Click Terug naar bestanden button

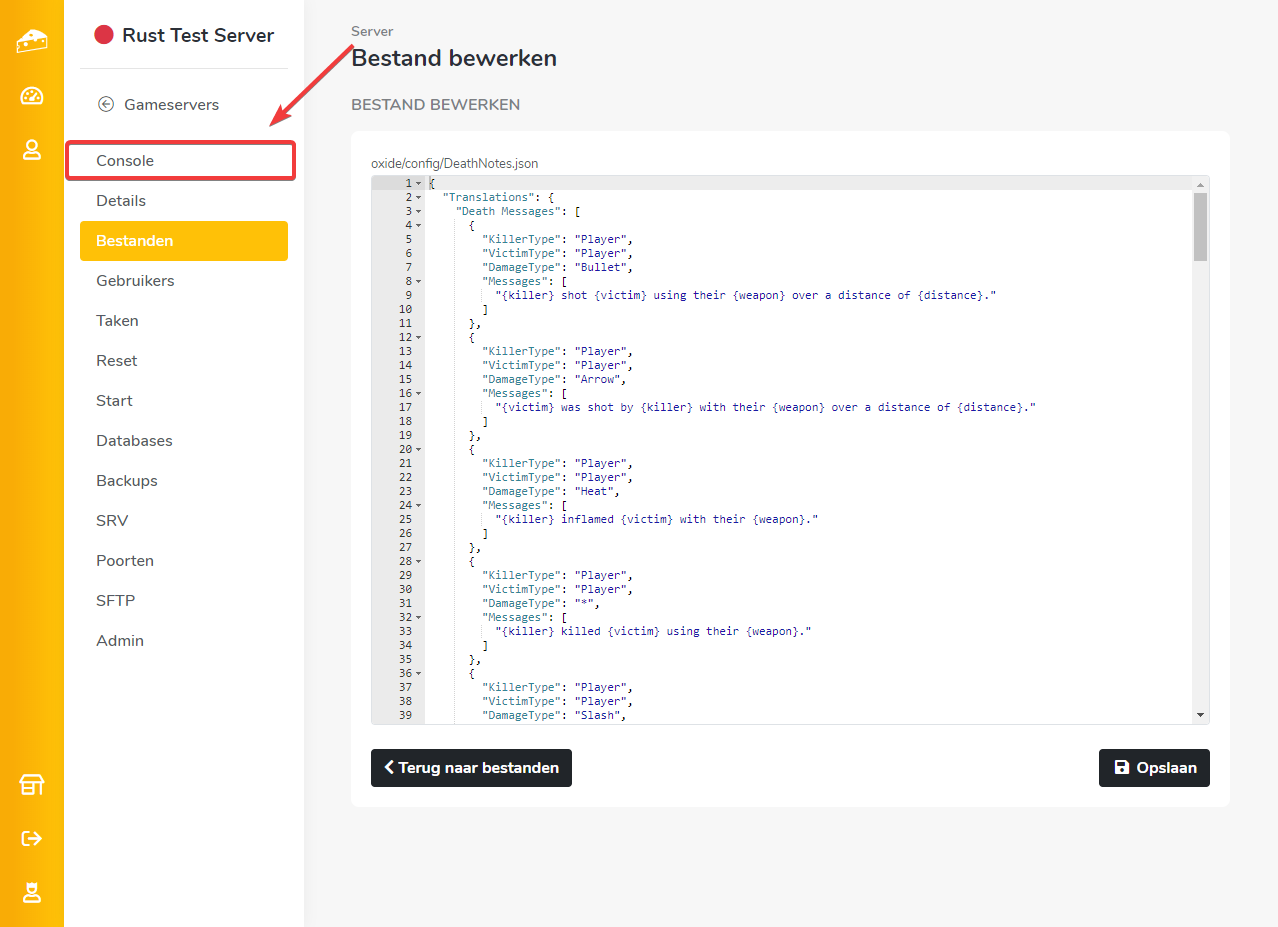pos(471,768)
